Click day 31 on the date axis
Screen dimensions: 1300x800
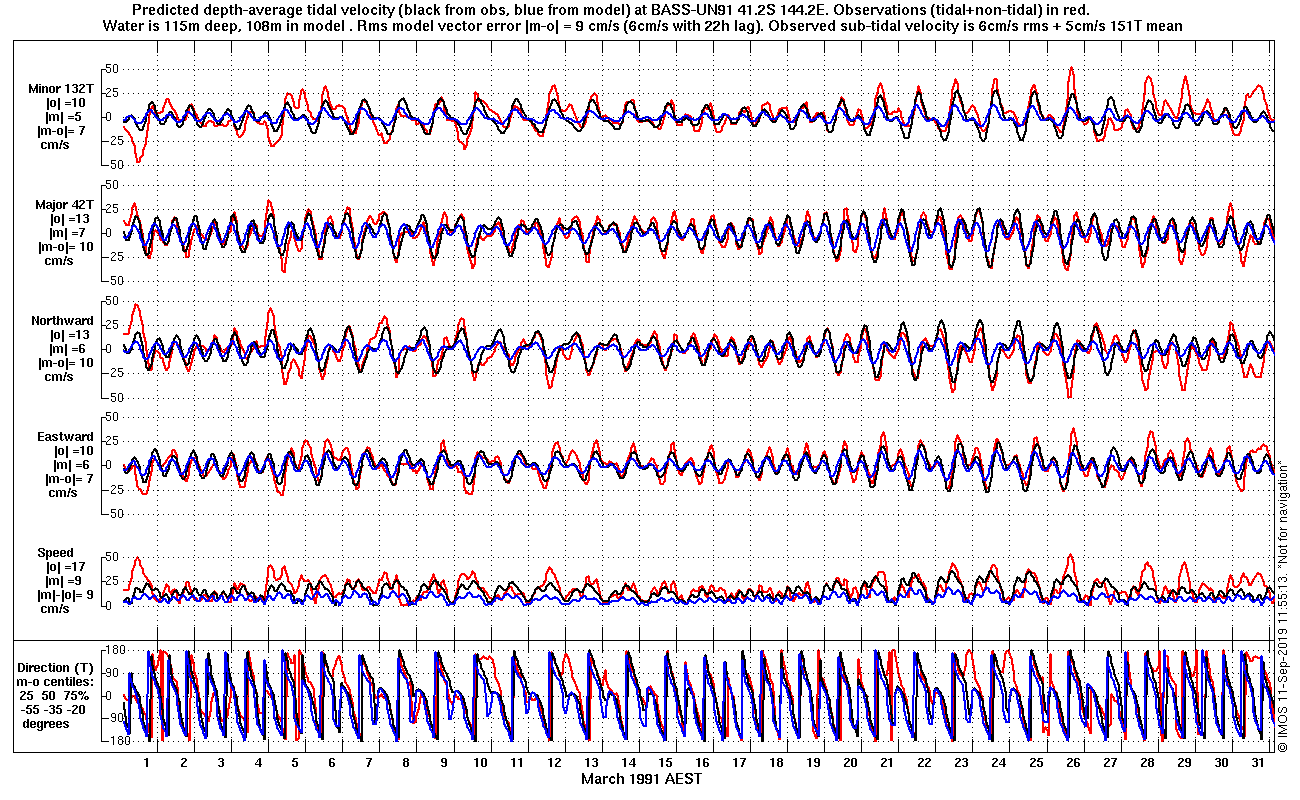click(x=1258, y=761)
